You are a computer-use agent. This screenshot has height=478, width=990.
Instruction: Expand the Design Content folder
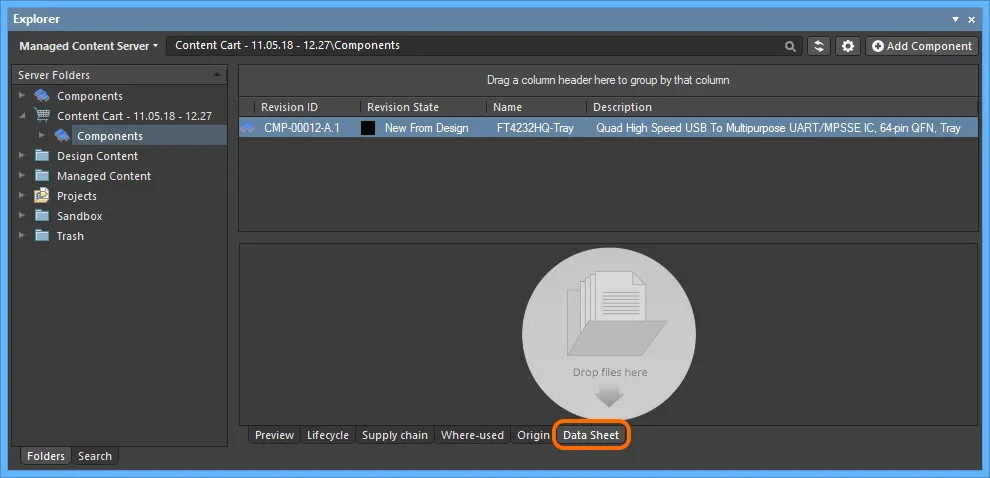point(23,156)
